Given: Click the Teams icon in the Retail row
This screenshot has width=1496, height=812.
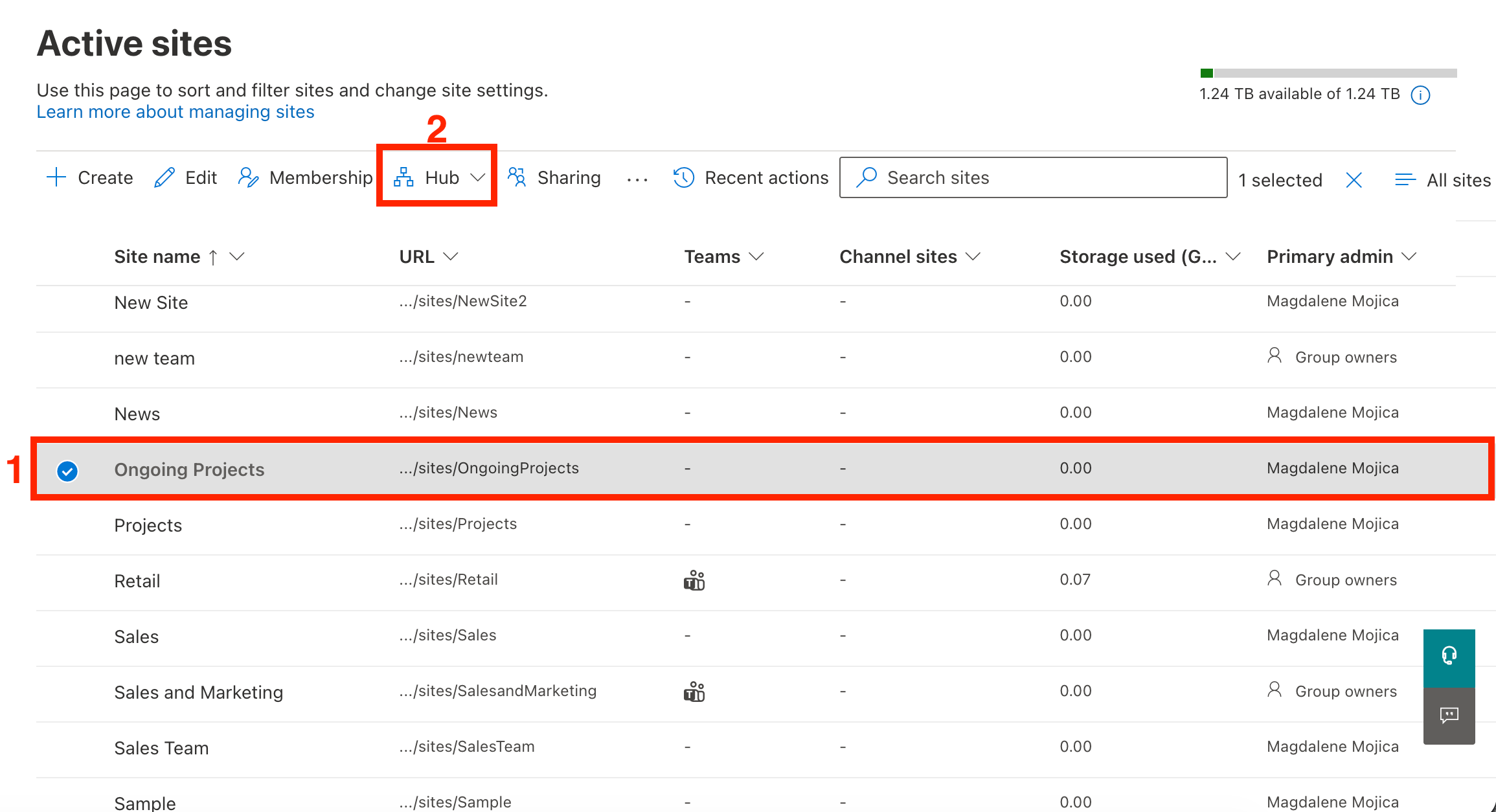Looking at the screenshot, I should click(693, 580).
